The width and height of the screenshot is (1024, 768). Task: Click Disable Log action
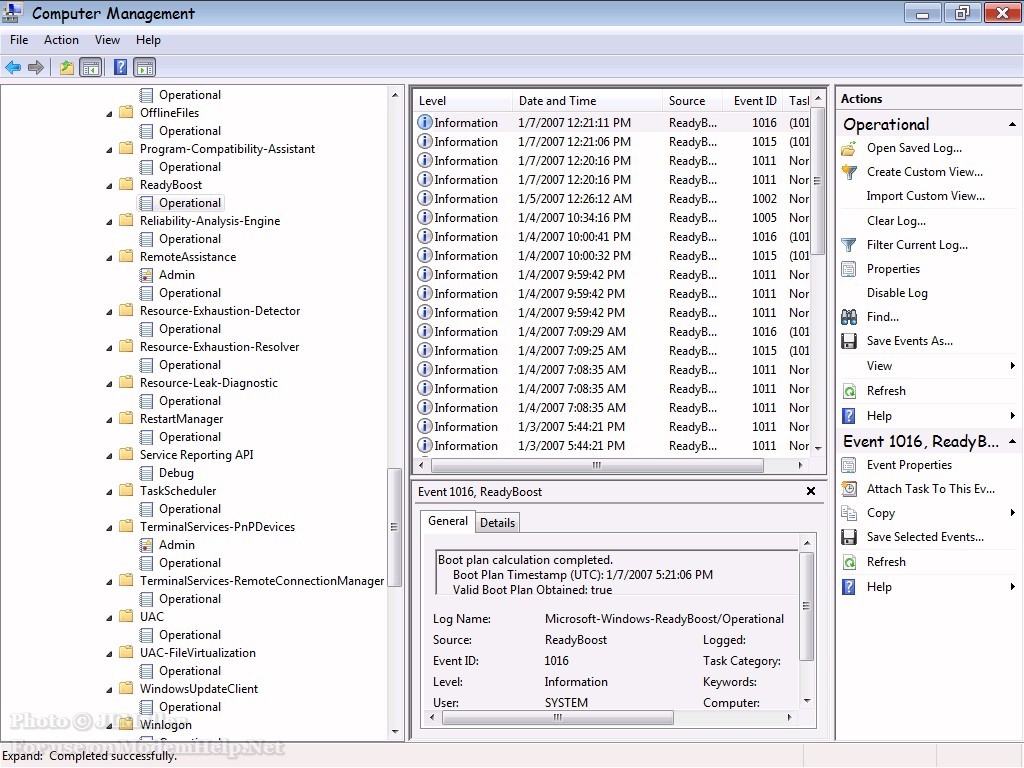pyautogui.click(x=897, y=293)
